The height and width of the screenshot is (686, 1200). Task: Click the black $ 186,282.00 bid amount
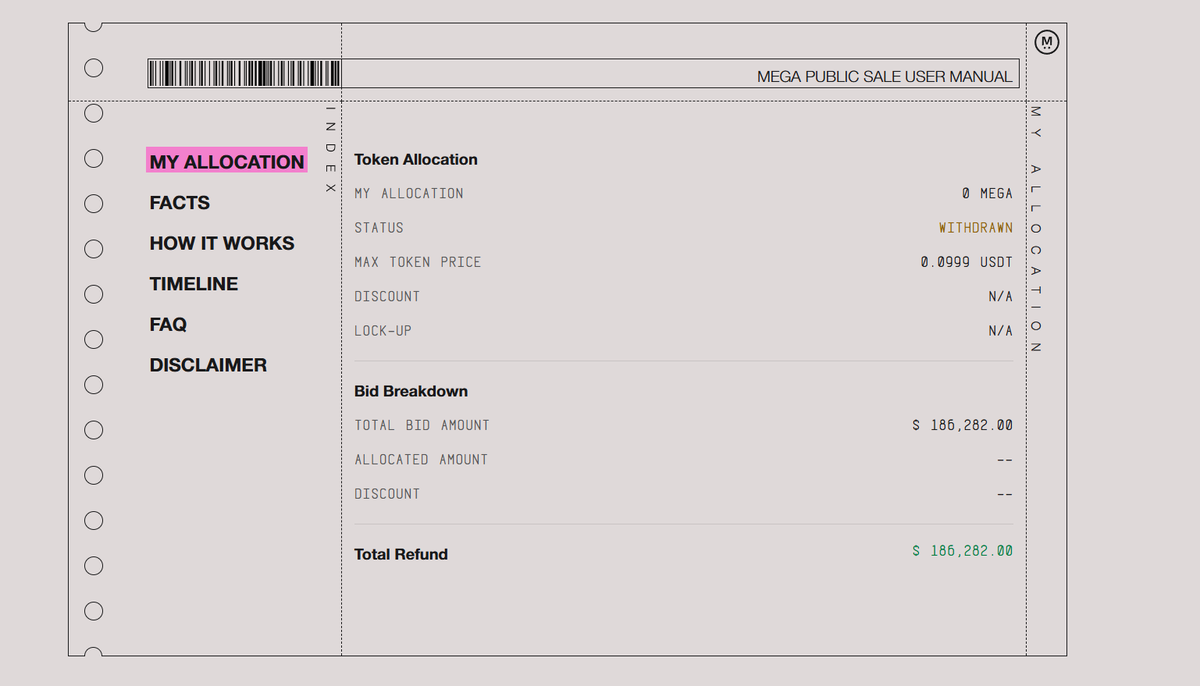(x=963, y=425)
